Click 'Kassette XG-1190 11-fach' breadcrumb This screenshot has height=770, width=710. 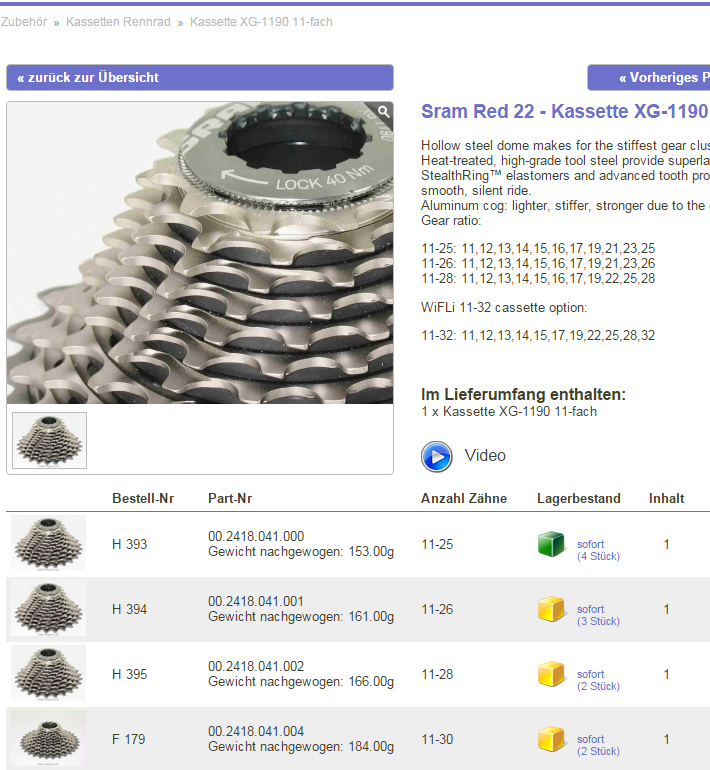[x=261, y=22]
